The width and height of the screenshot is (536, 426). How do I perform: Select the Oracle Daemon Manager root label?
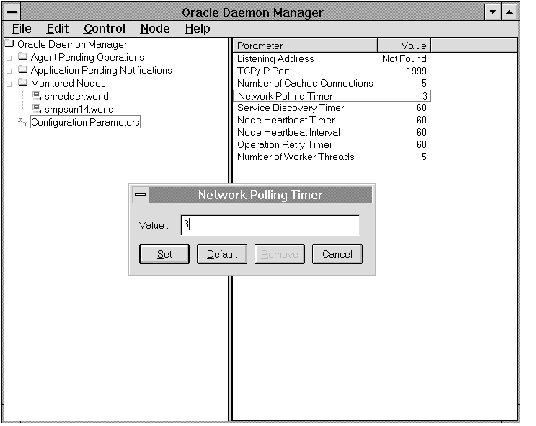point(72,44)
